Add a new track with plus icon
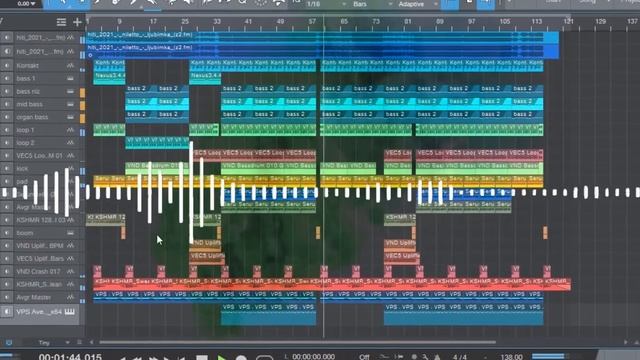The image size is (640, 360). click(77, 22)
